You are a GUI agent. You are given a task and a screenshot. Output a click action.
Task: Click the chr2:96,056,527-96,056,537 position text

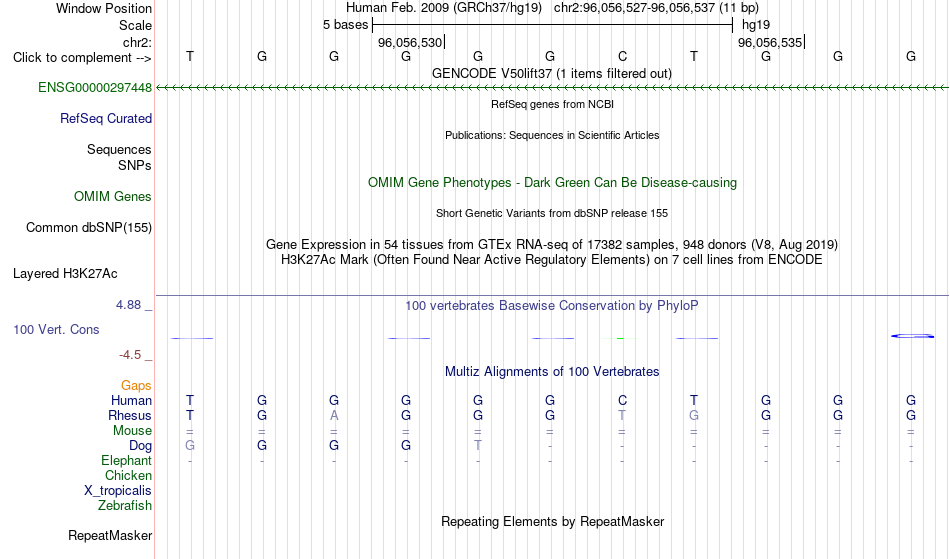point(656,8)
